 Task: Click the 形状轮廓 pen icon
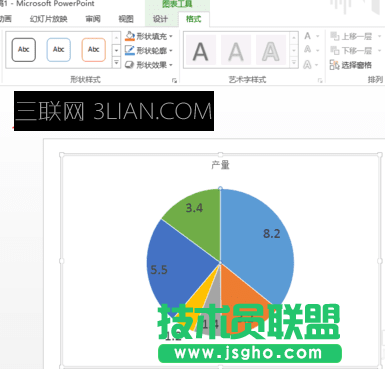(x=130, y=50)
